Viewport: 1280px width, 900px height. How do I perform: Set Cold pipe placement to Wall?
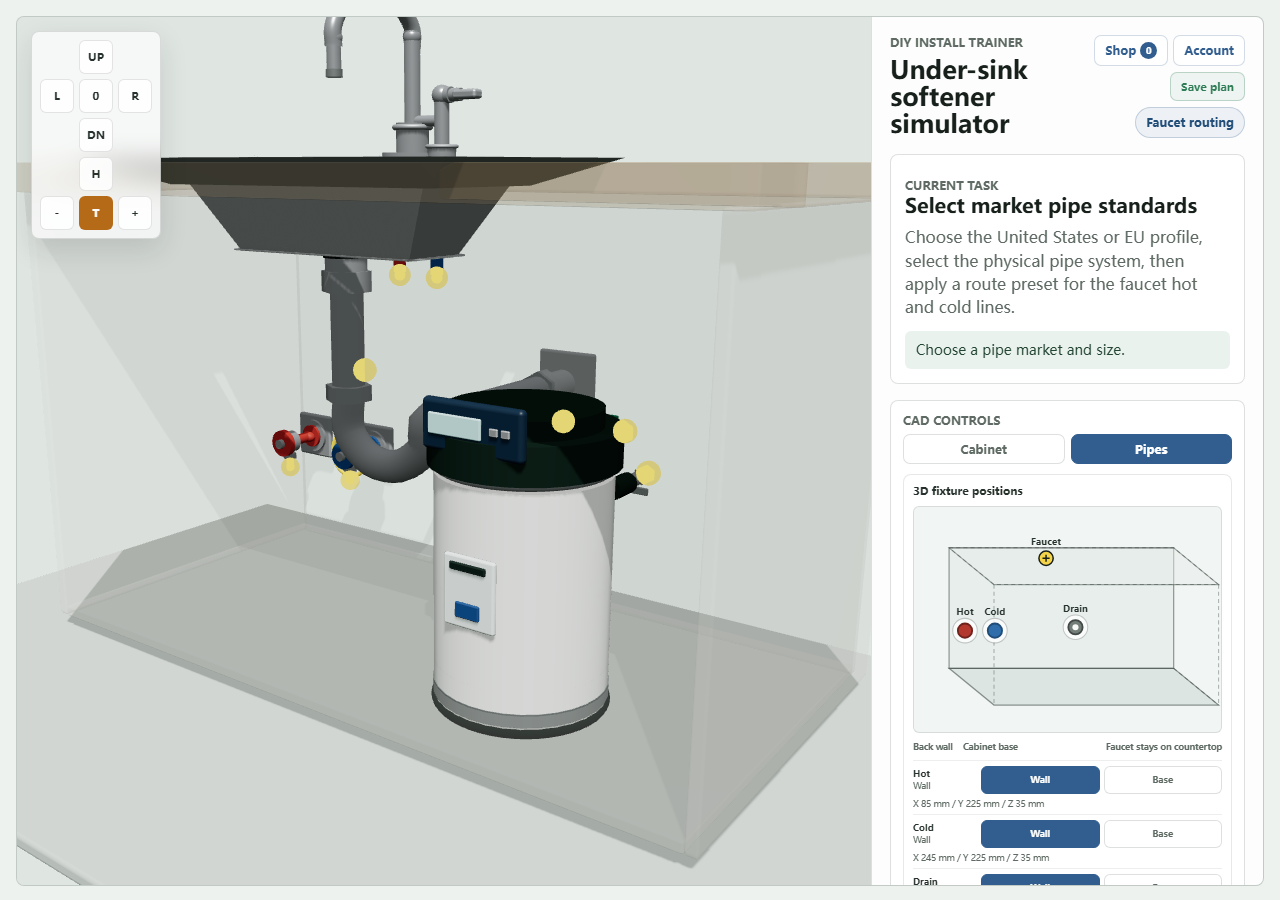tap(1040, 834)
